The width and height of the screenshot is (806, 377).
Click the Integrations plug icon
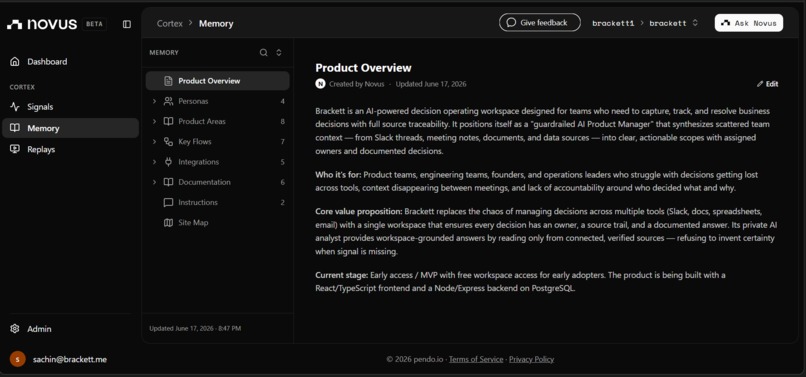(x=168, y=162)
